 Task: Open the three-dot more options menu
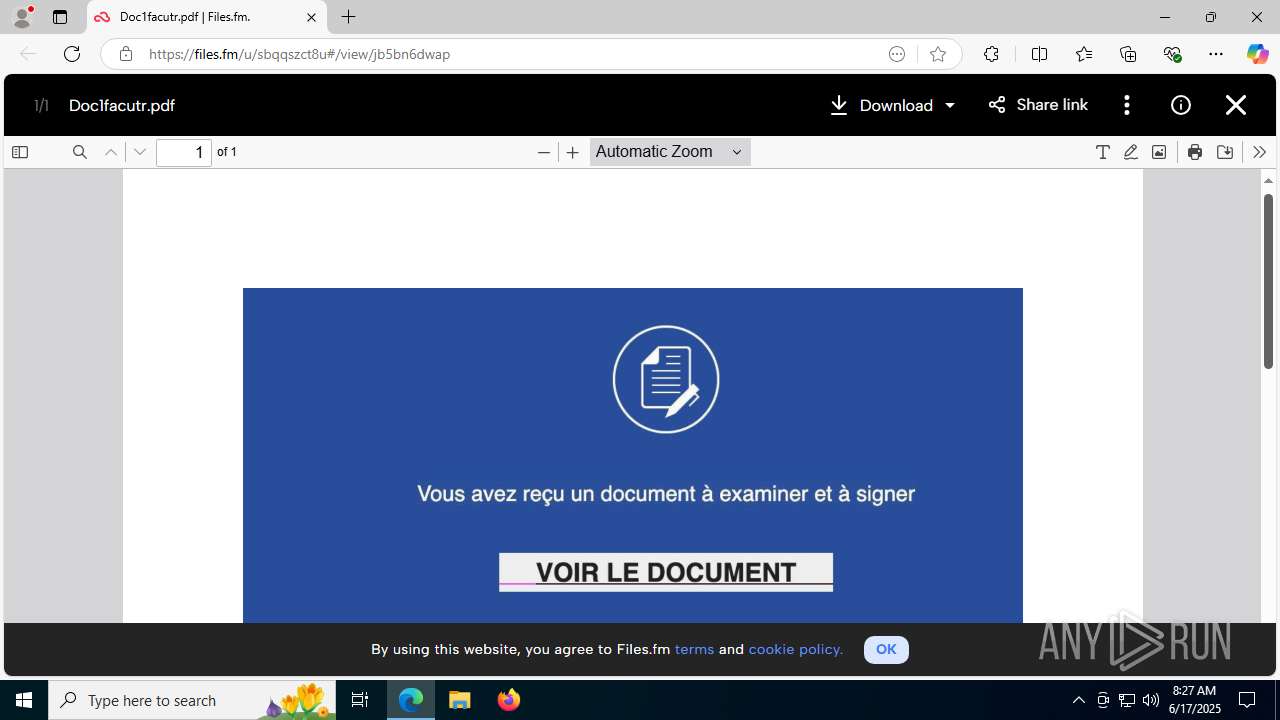1127,105
